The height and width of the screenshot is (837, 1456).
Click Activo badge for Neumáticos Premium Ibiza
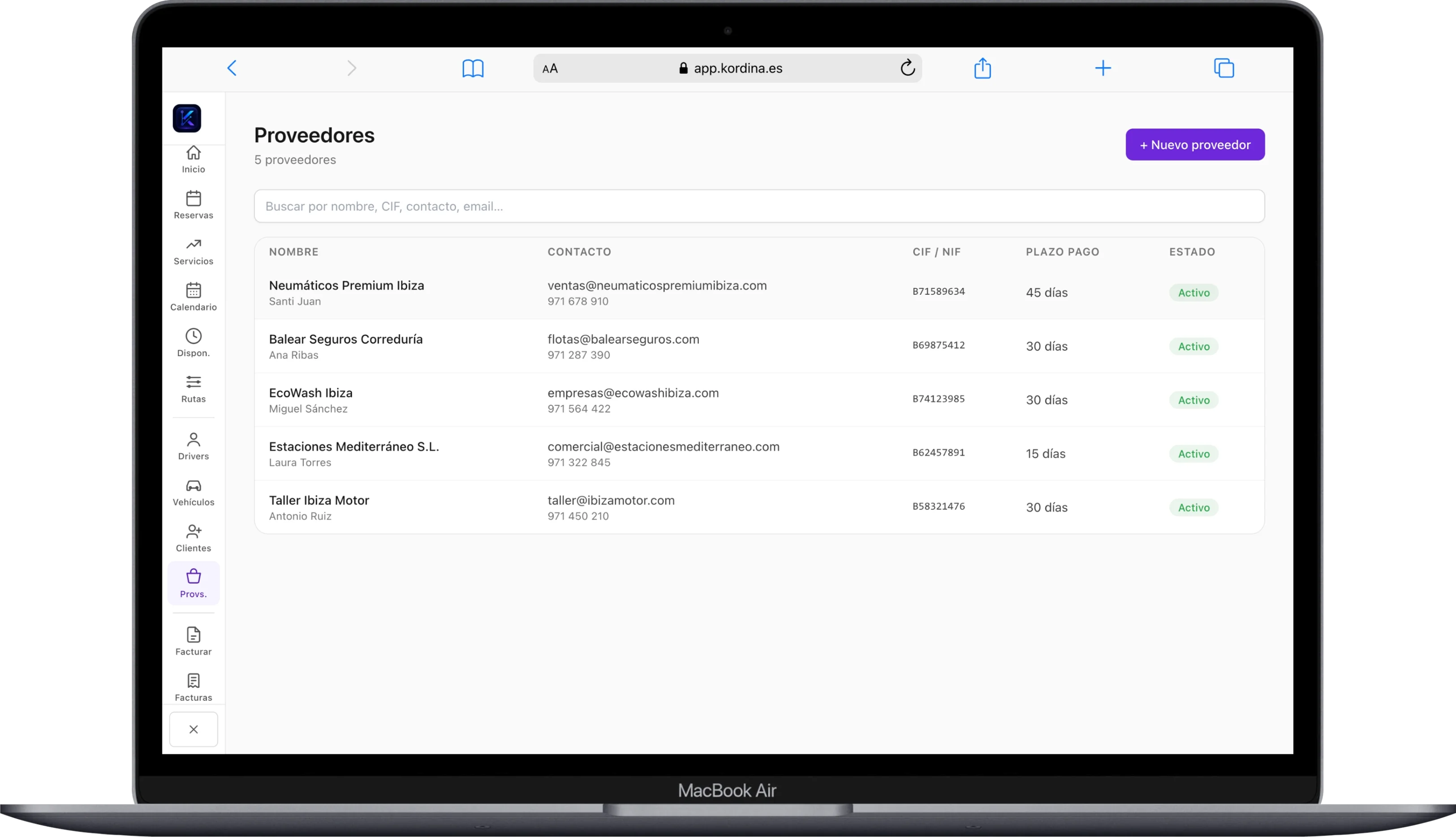(x=1193, y=293)
